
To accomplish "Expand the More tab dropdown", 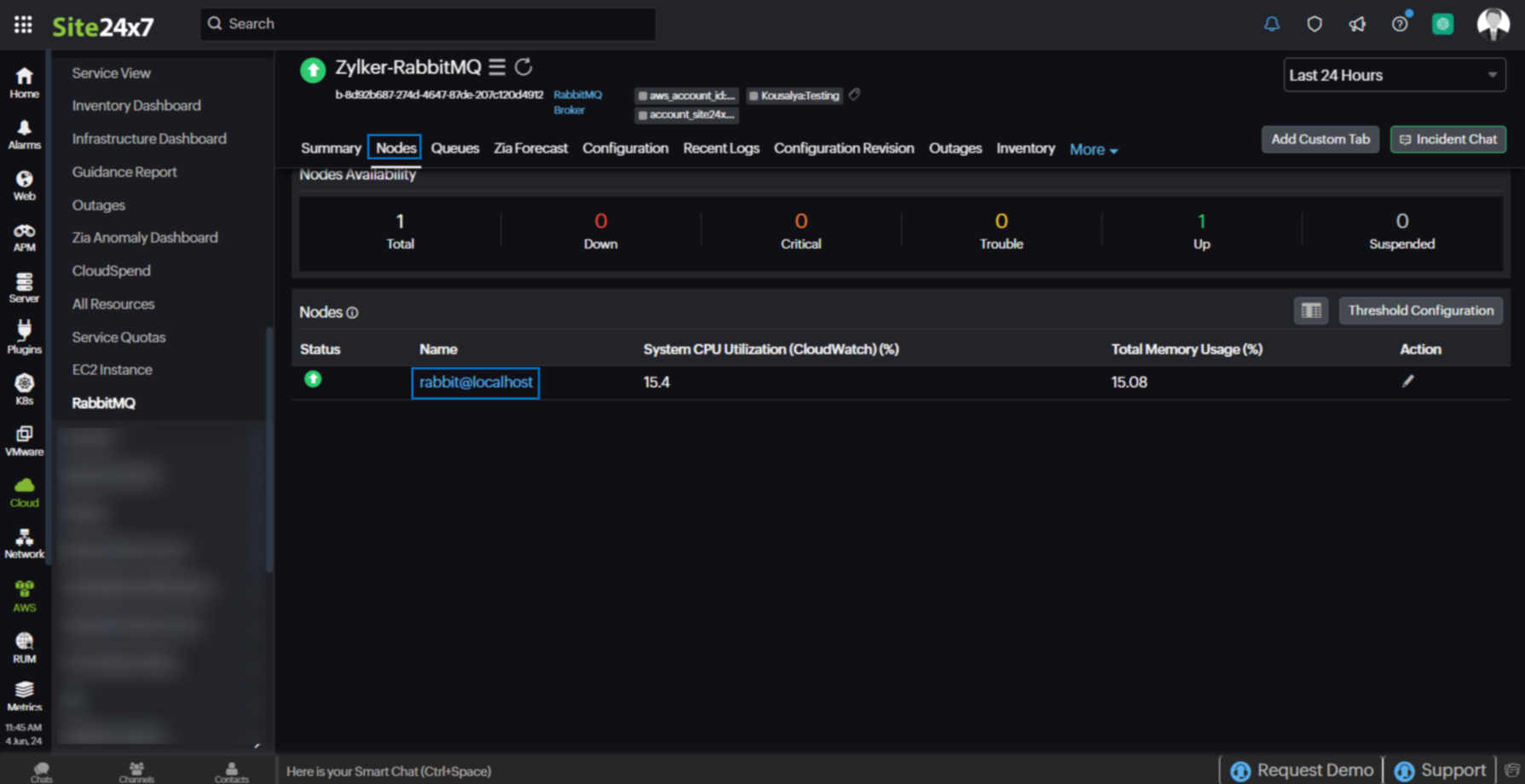I will (1093, 149).
